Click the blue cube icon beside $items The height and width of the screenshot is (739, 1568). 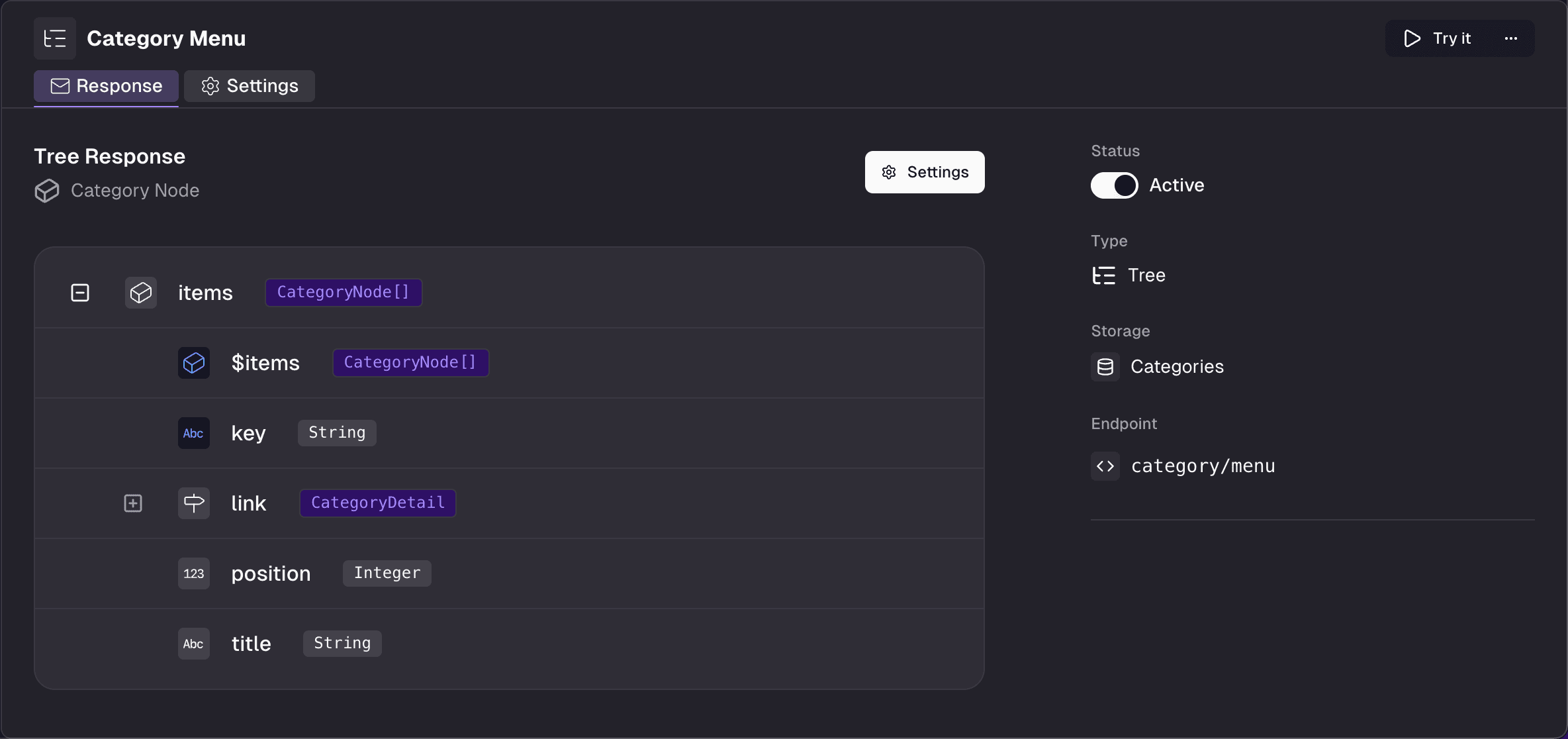point(194,363)
